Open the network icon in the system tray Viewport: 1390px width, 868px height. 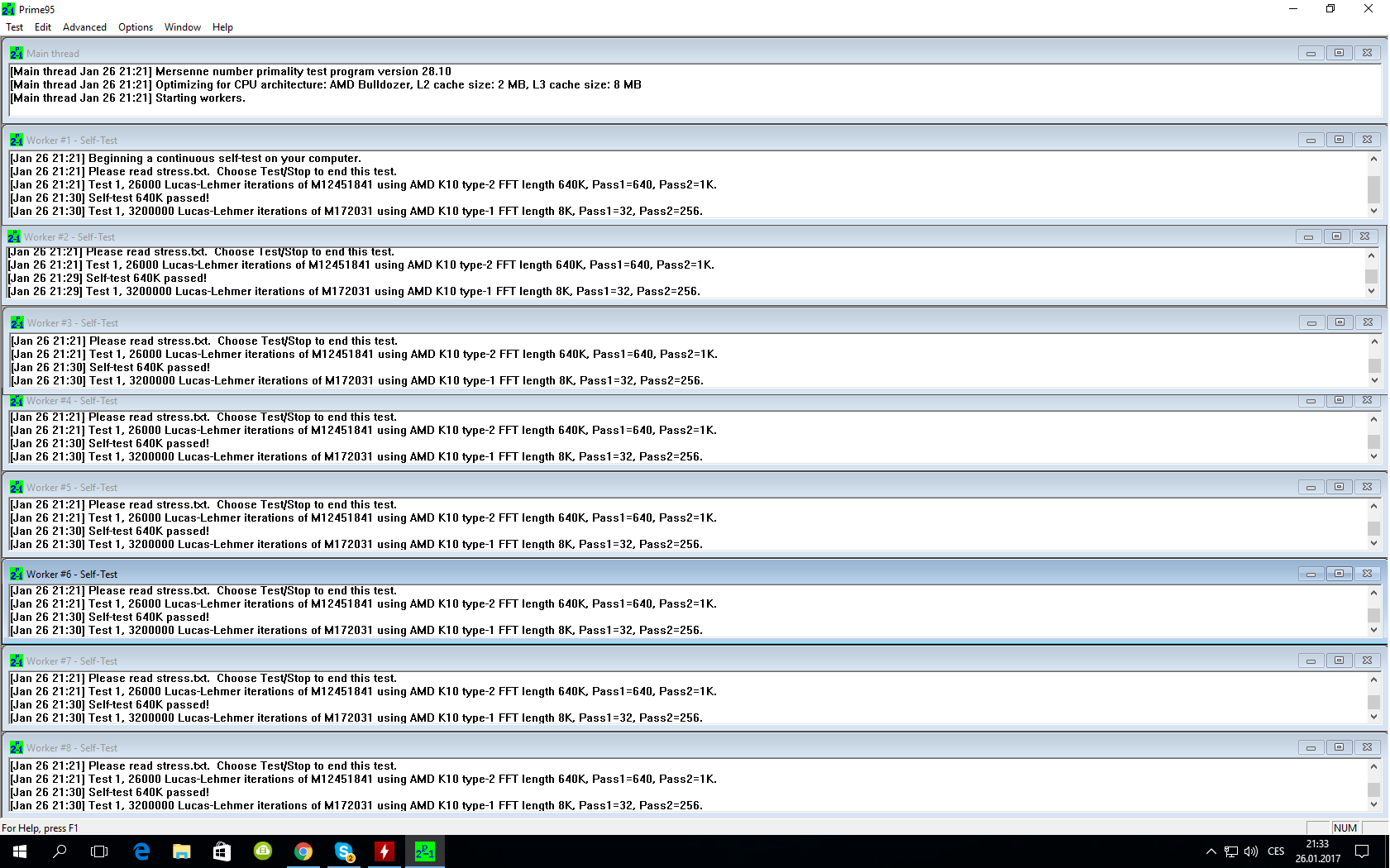[1231, 851]
